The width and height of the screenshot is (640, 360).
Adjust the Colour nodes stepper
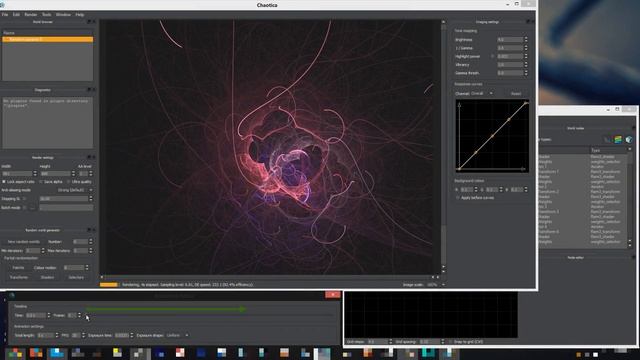click(x=87, y=268)
